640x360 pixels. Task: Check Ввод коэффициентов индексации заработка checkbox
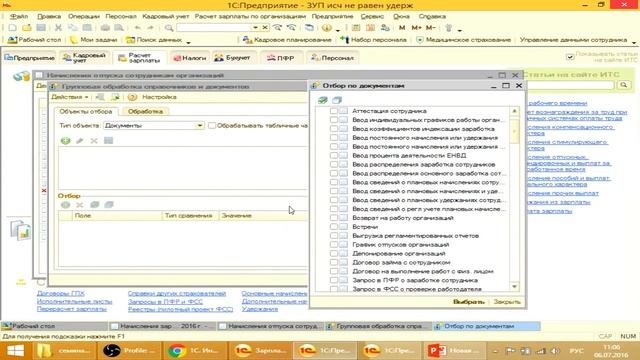tap(334, 129)
